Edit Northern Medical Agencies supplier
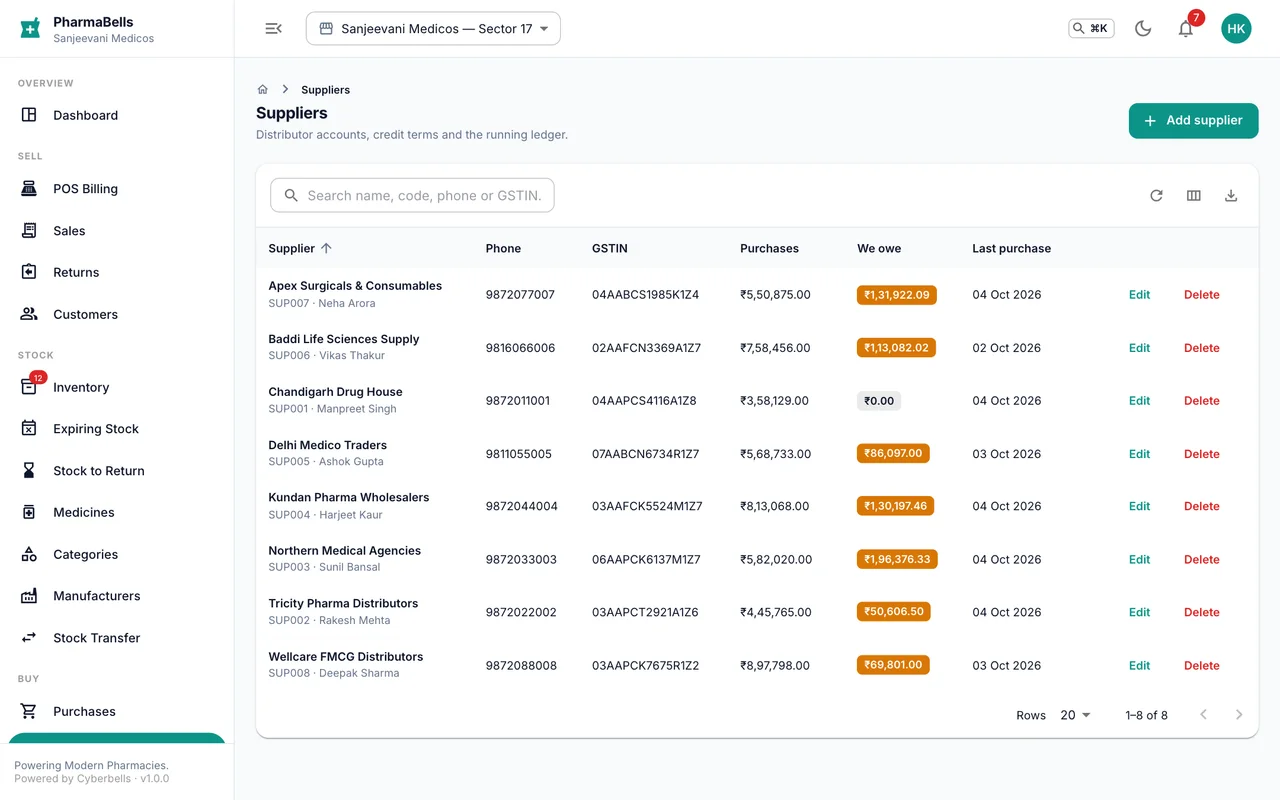Screen dimensions: 1280x800 tap(1139, 560)
